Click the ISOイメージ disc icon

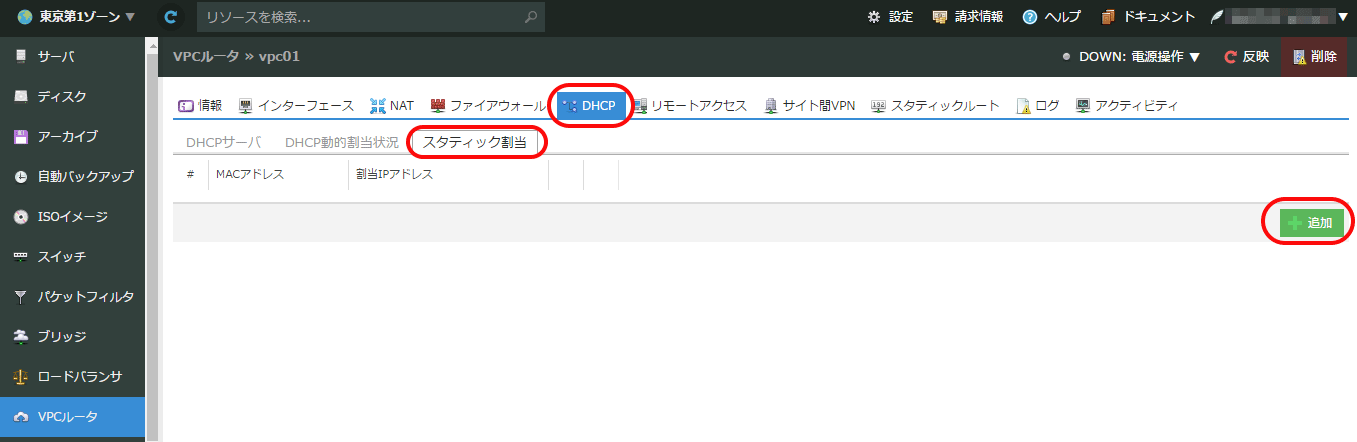pyautogui.click(x=21, y=216)
